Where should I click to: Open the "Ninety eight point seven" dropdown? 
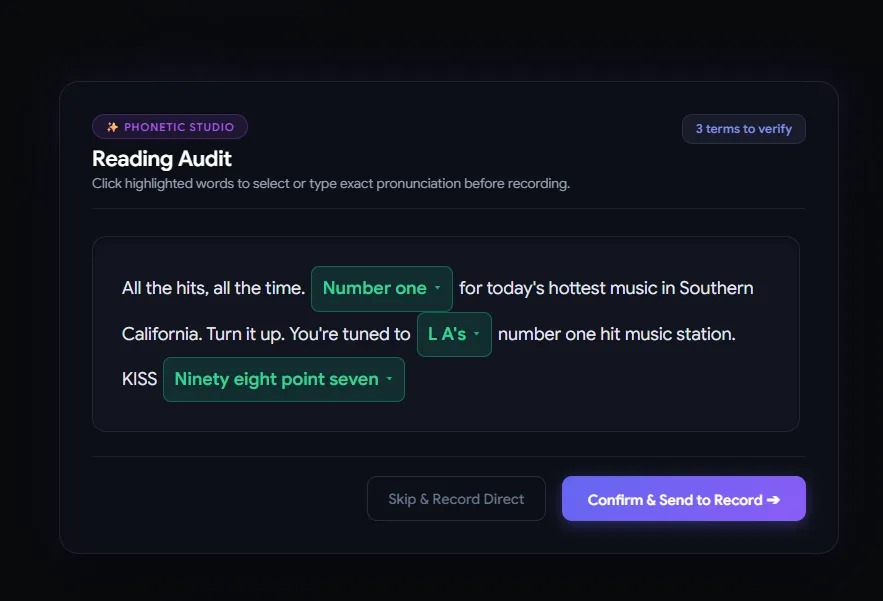point(284,379)
